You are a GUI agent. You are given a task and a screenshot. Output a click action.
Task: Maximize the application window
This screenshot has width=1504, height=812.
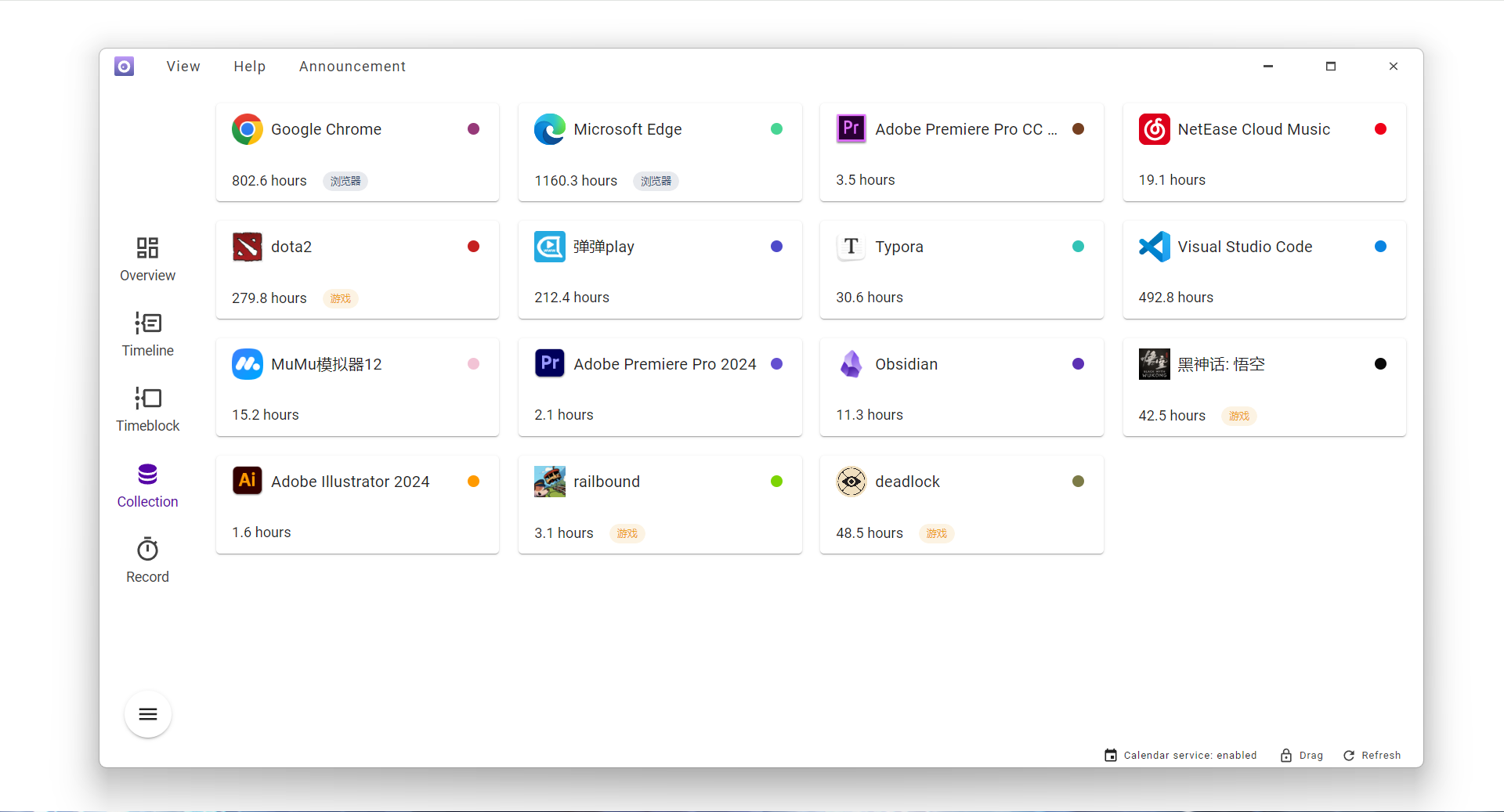coord(1330,67)
